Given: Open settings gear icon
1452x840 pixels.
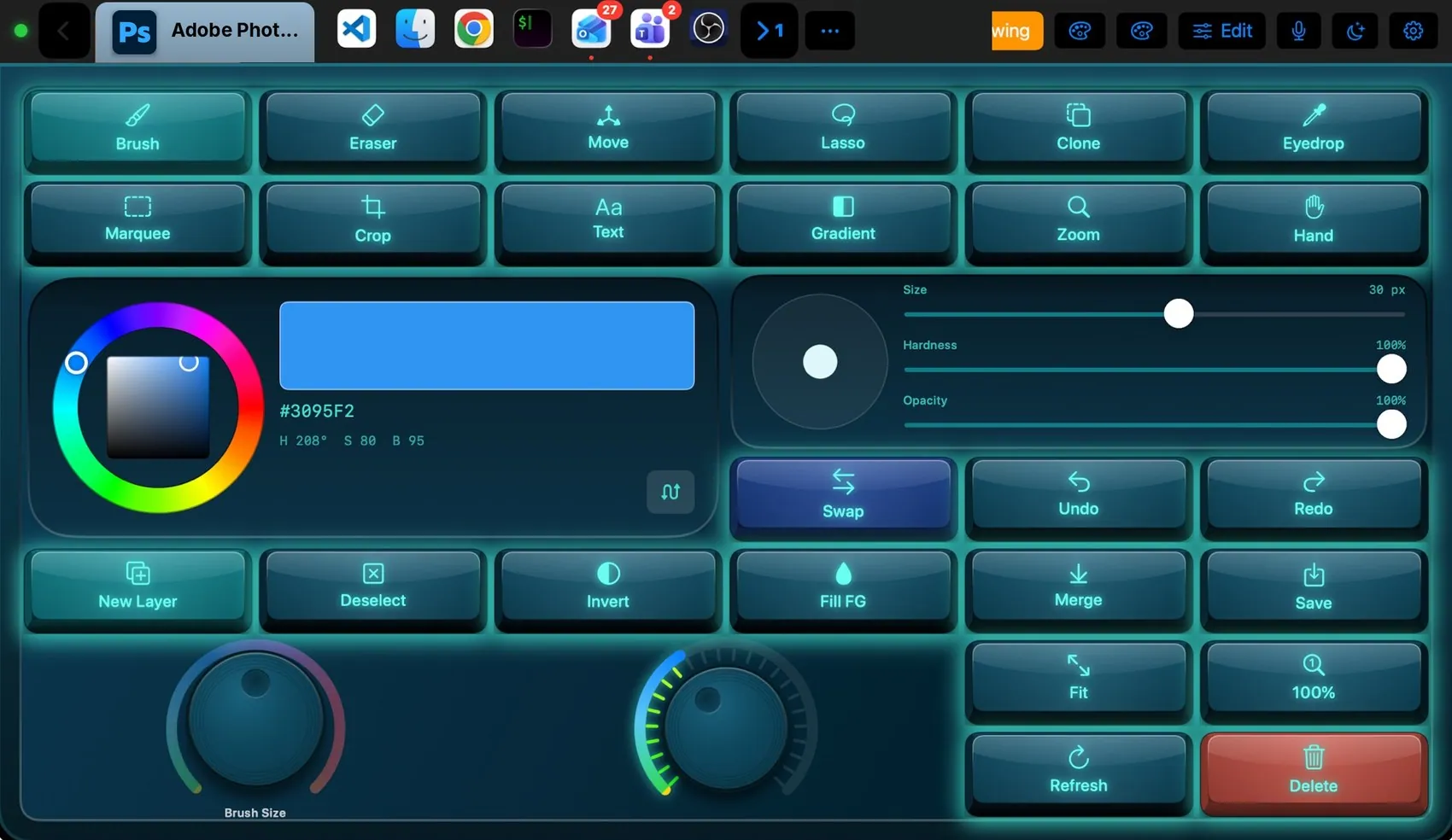Looking at the screenshot, I should click(1414, 32).
